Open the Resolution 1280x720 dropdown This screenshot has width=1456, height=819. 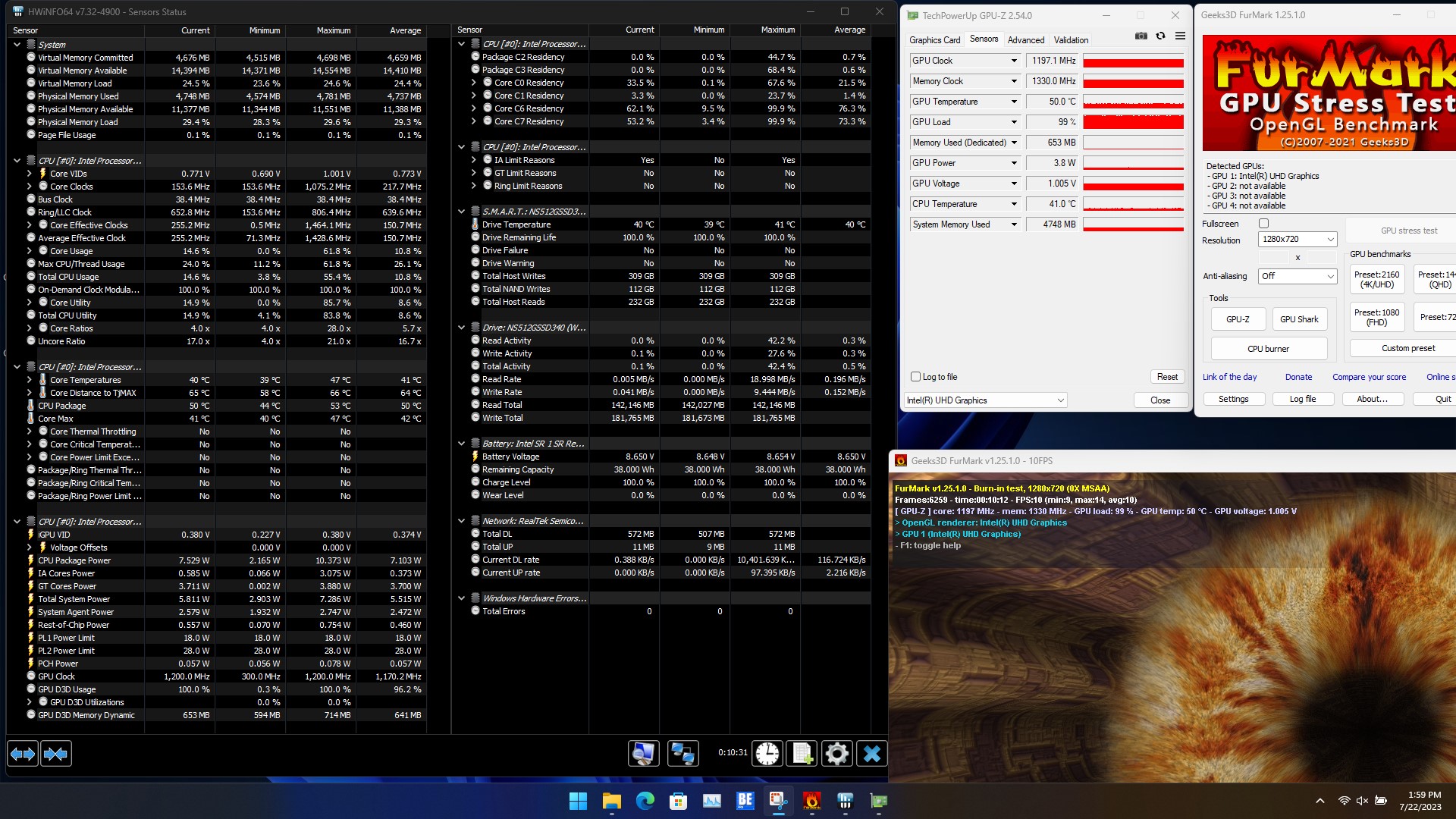(x=1297, y=239)
